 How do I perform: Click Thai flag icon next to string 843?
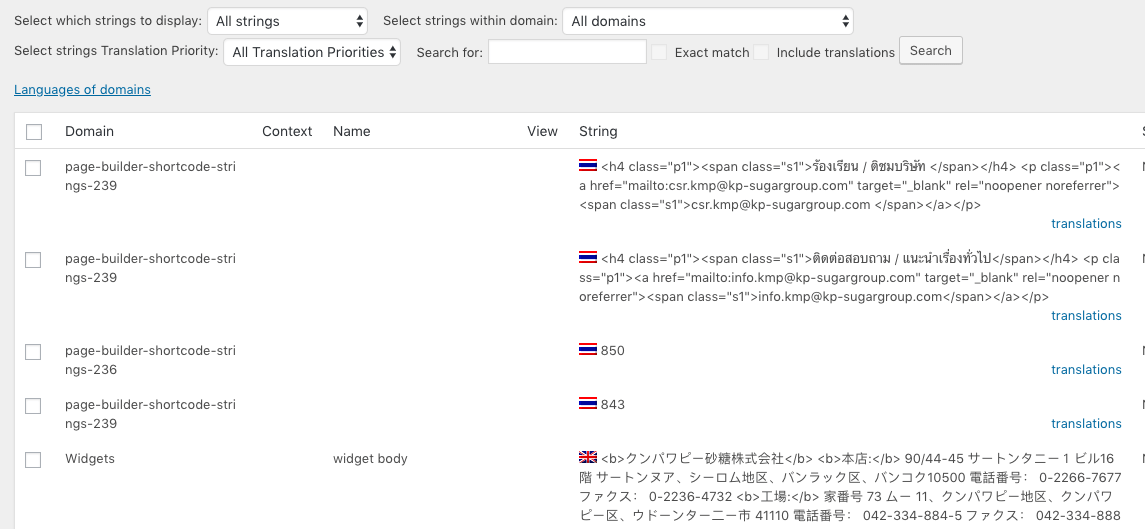(588, 404)
